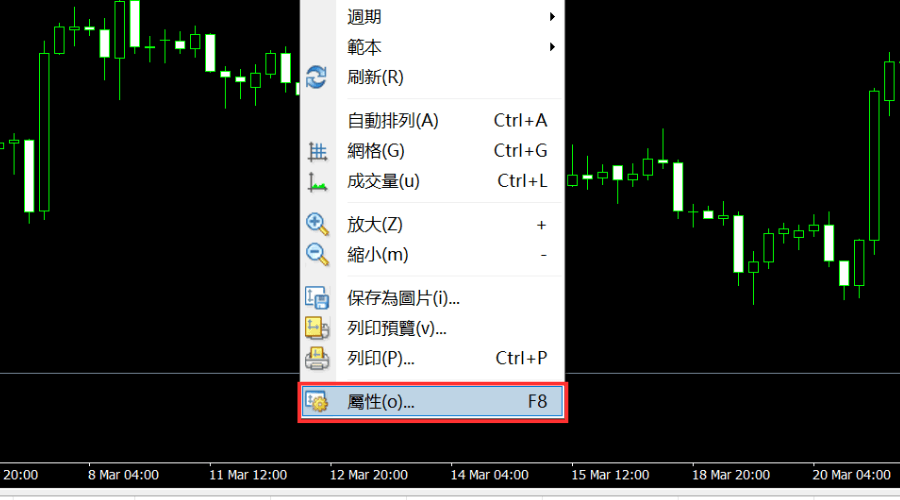The height and width of the screenshot is (500, 900).
Task: Toggle 網格(G) menu entry
Action: click(x=432, y=151)
